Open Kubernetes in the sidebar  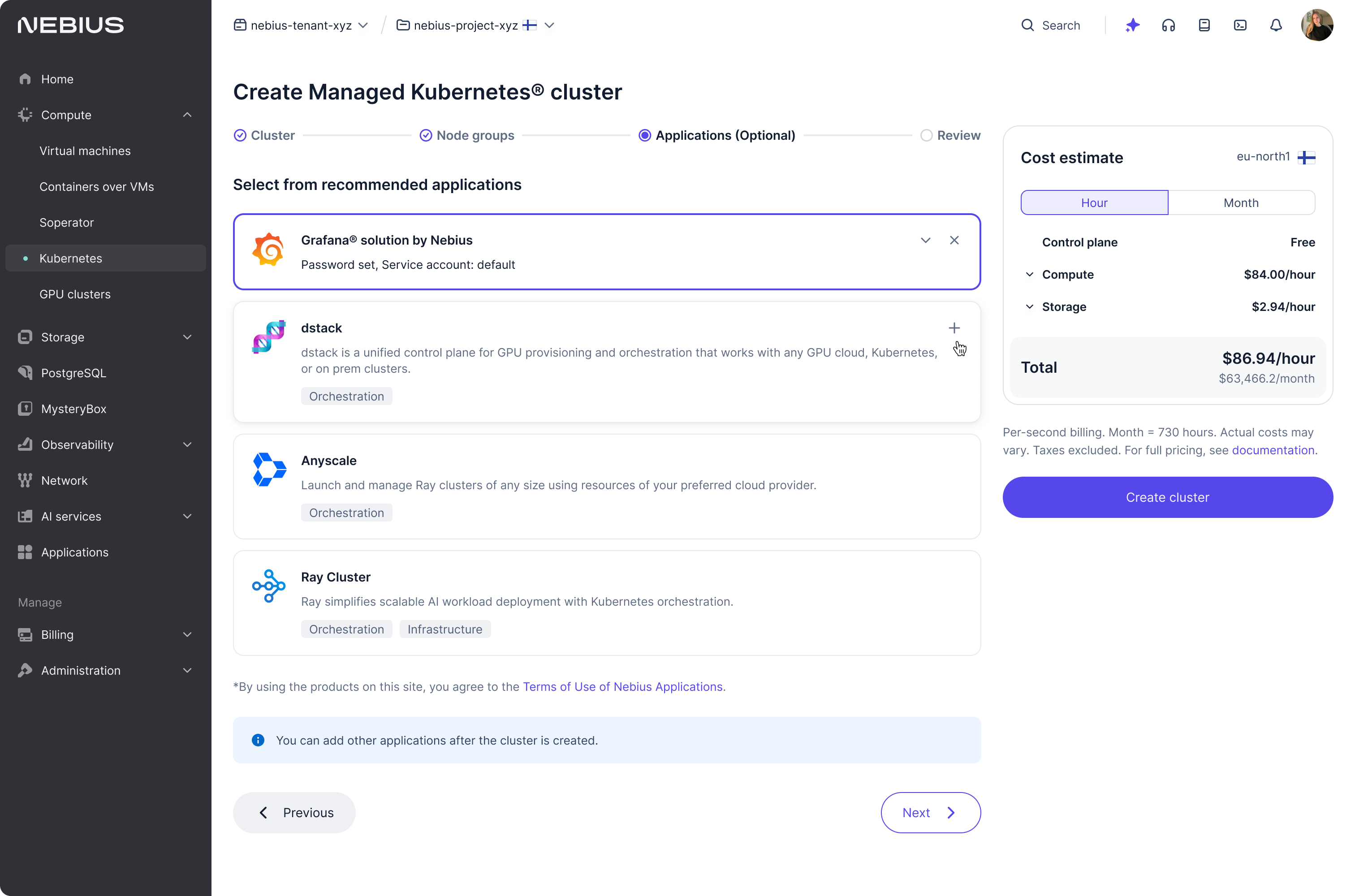(x=106, y=258)
